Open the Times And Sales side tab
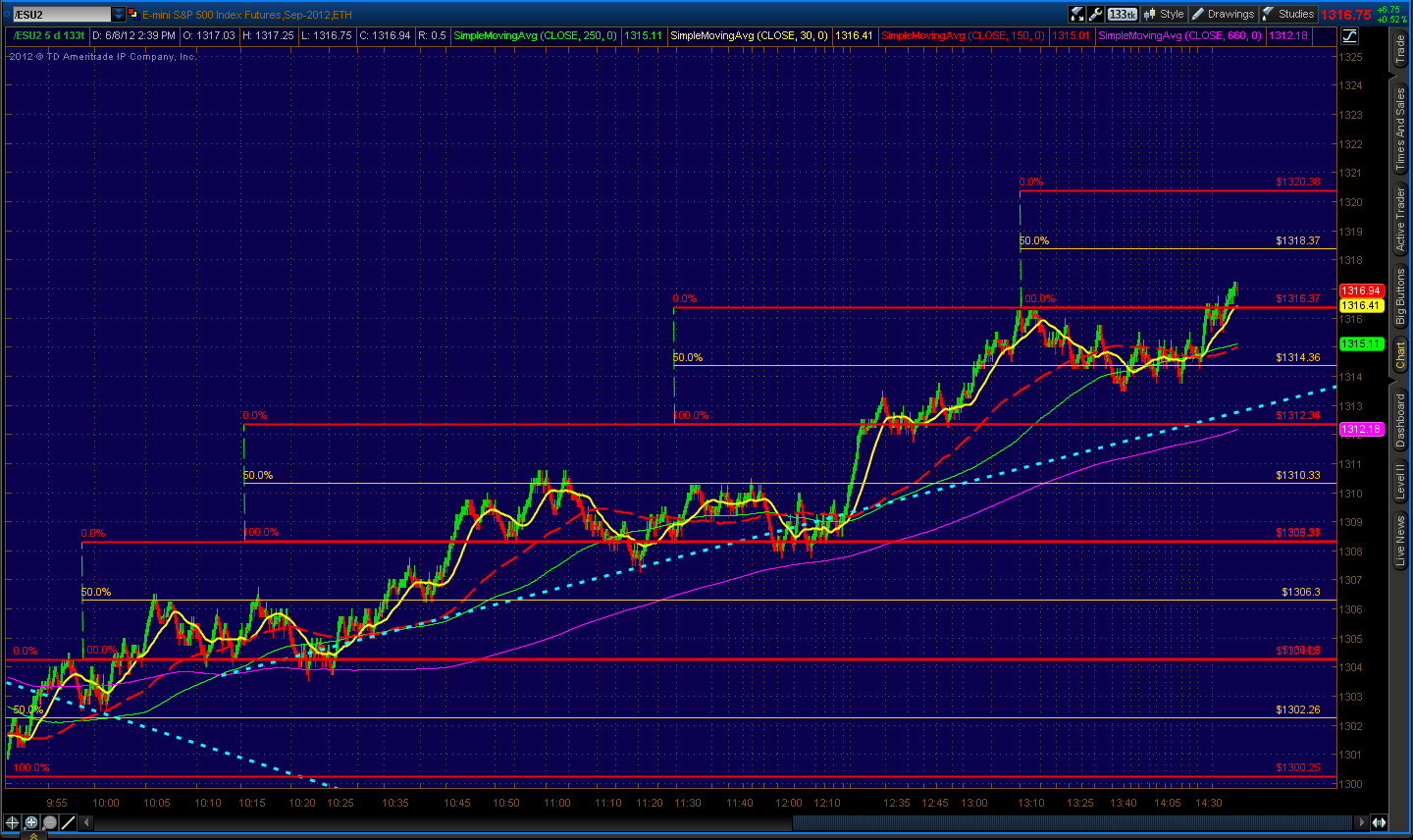1413x840 pixels. tap(1400, 129)
